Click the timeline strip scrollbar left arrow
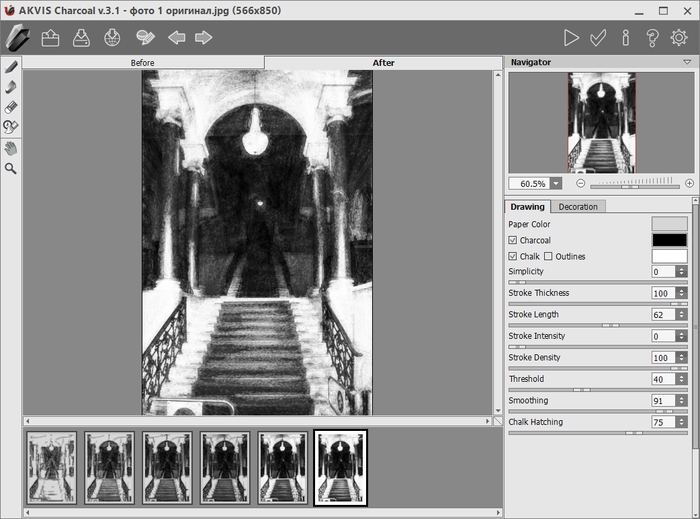Viewport: 700px width, 519px height. click(x=28, y=513)
